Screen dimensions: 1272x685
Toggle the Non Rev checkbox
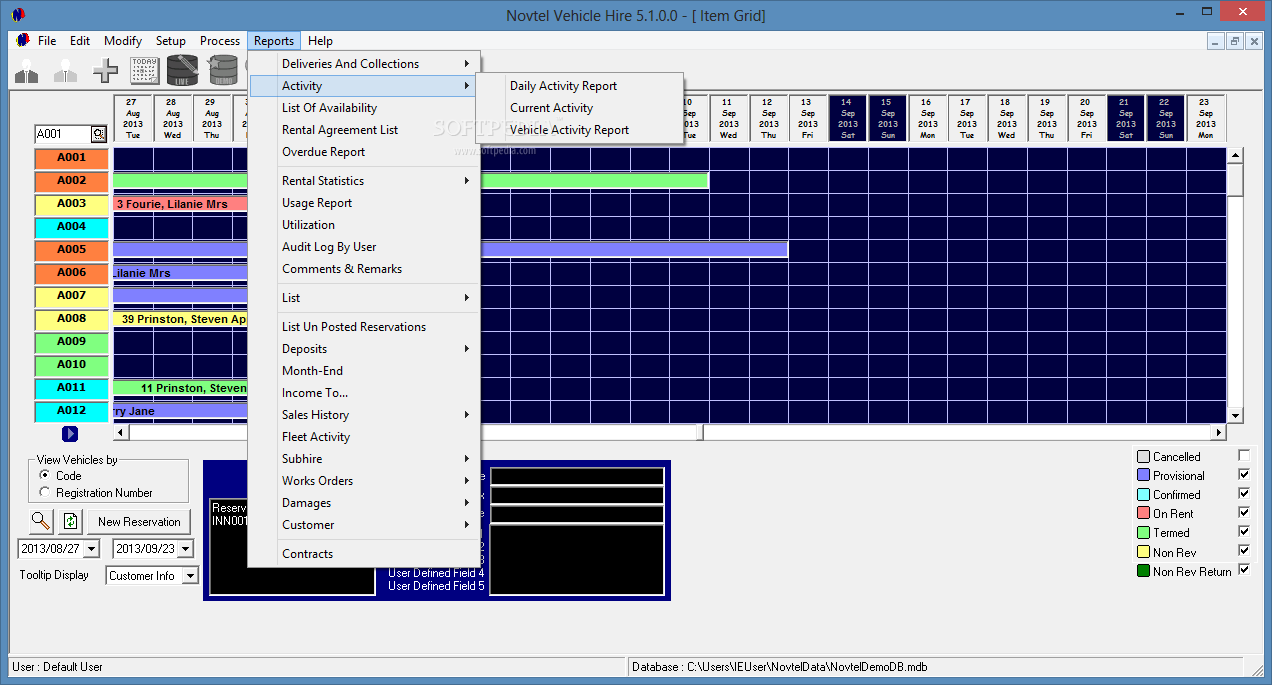coord(1244,551)
